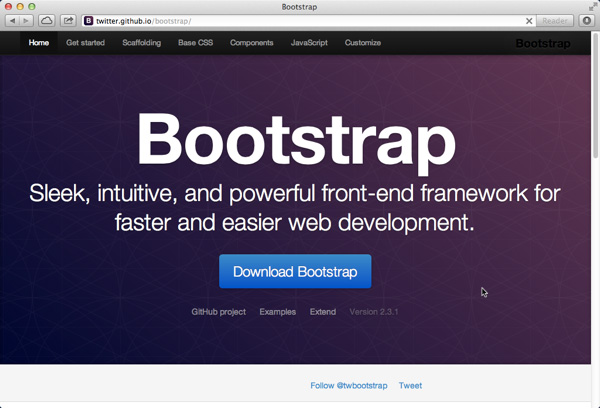Image resolution: width=600 pixels, height=408 pixels.
Task: Select the Home nav tab
Action: click(39, 43)
